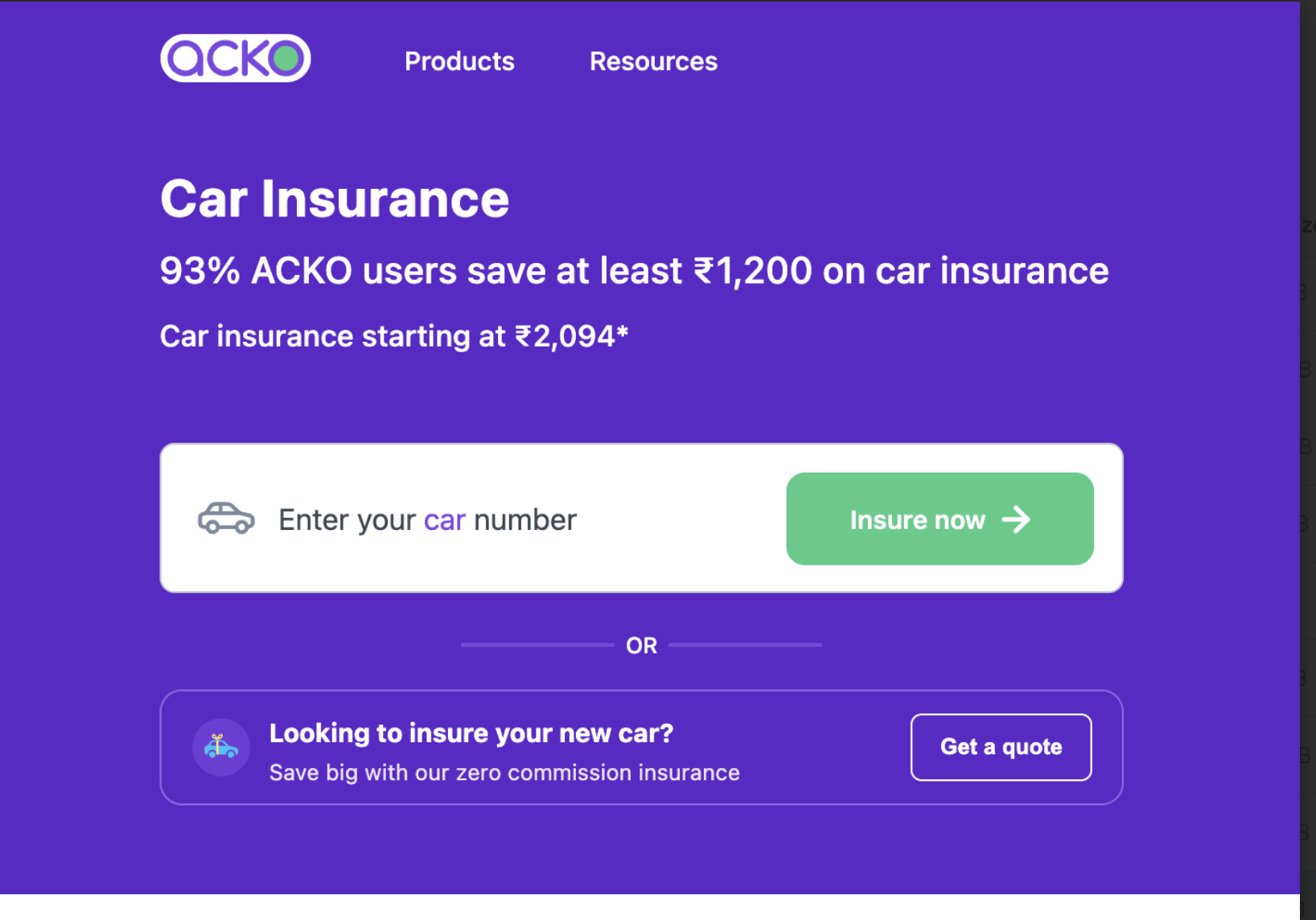Click the line right of OR
This screenshot has width=1316, height=920.
click(745, 645)
